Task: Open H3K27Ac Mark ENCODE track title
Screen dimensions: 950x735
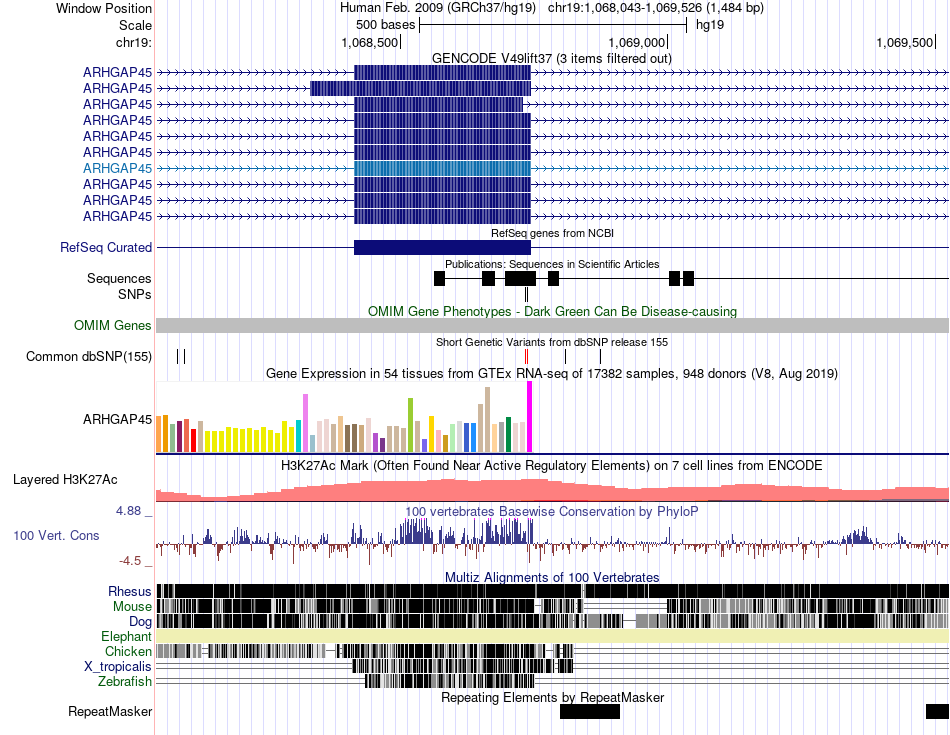Action: click(x=552, y=466)
